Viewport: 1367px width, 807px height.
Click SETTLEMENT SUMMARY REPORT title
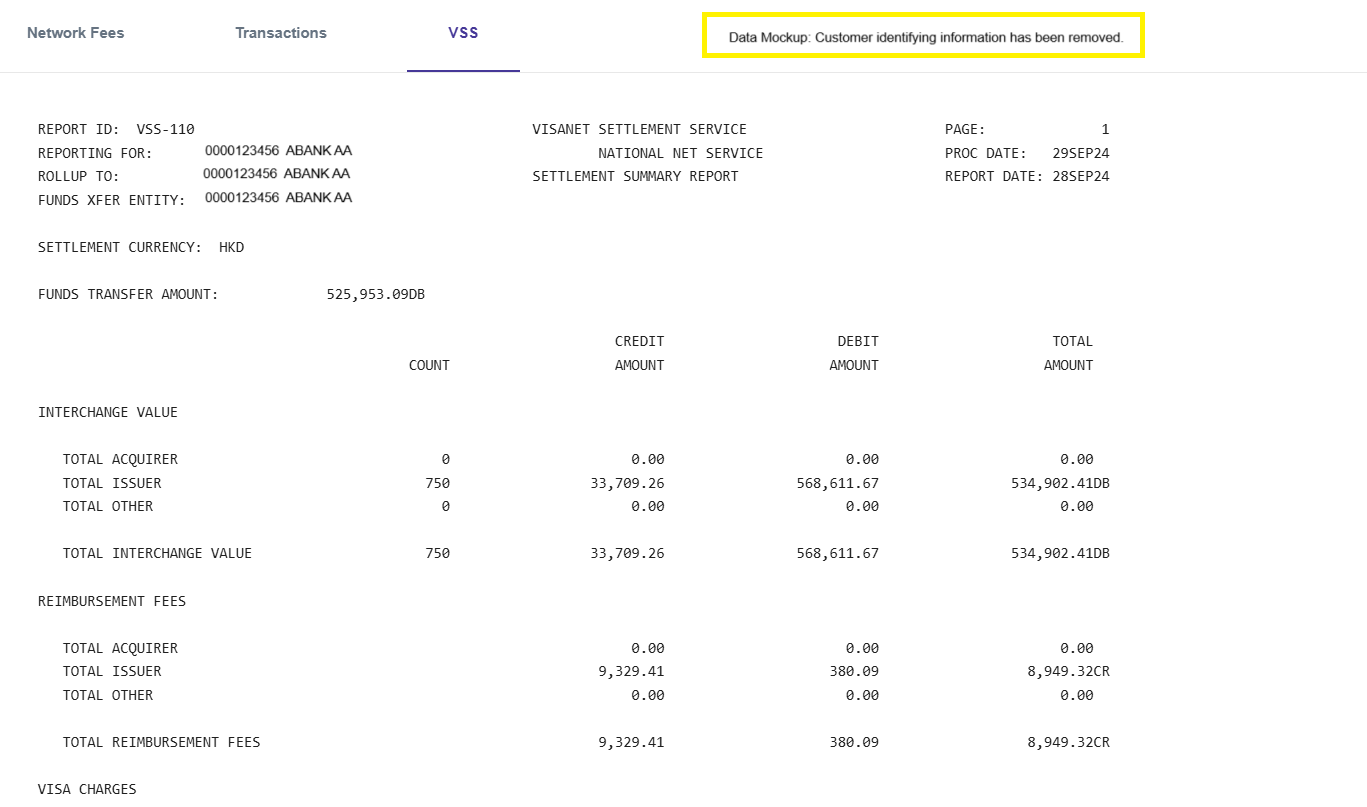[x=635, y=176]
